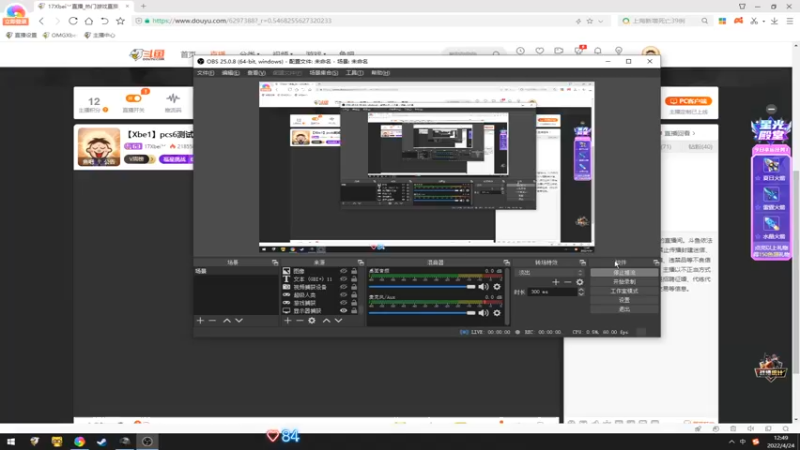Open transition properties gear icon
Image resolution: width=800 pixels, height=450 pixels.
[580, 282]
